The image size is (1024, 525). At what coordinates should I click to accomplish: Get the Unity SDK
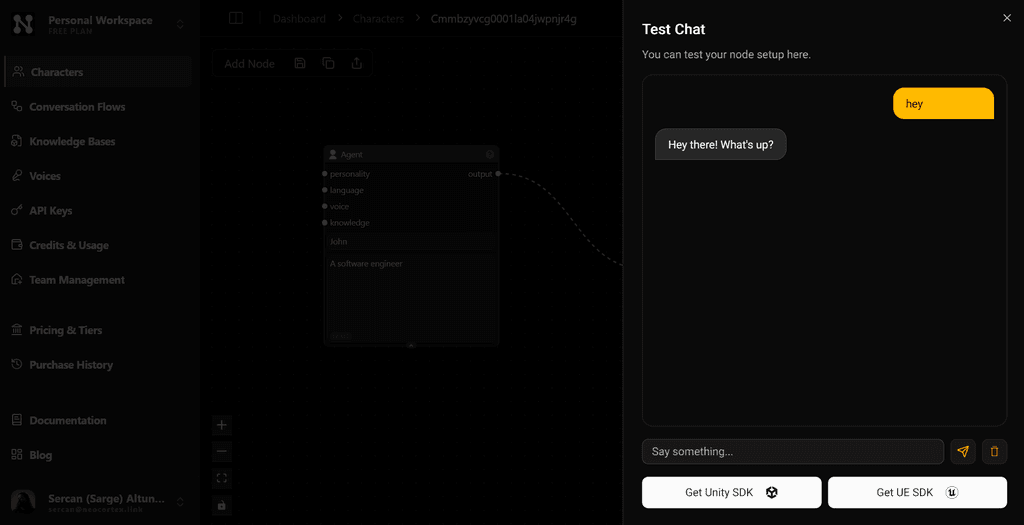(x=731, y=492)
